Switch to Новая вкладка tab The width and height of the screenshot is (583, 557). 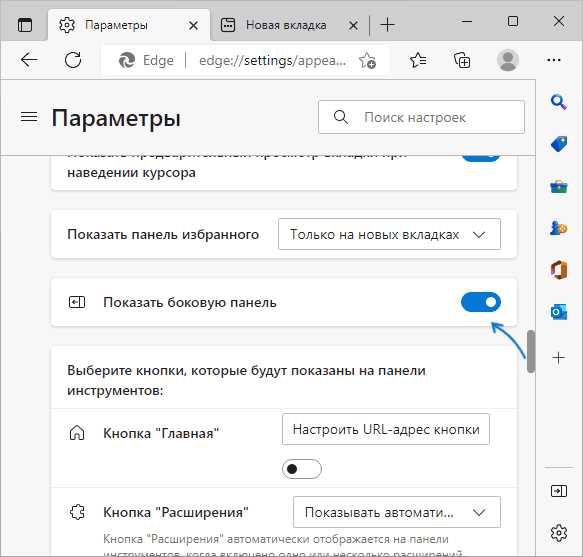(x=286, y=25)
